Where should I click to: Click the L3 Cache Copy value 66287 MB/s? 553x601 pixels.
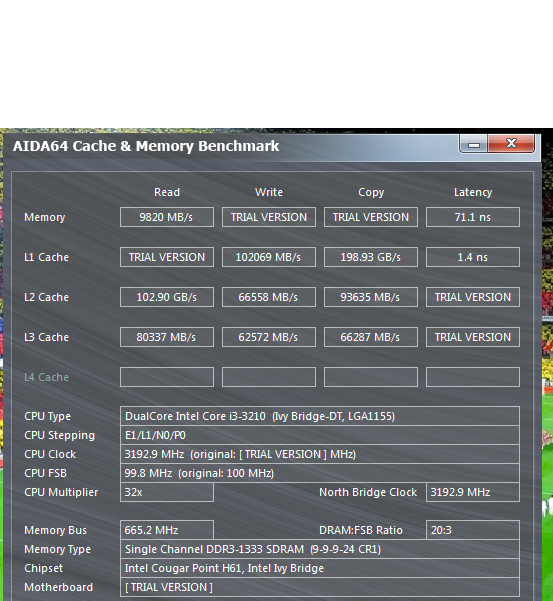coord(371,337)
